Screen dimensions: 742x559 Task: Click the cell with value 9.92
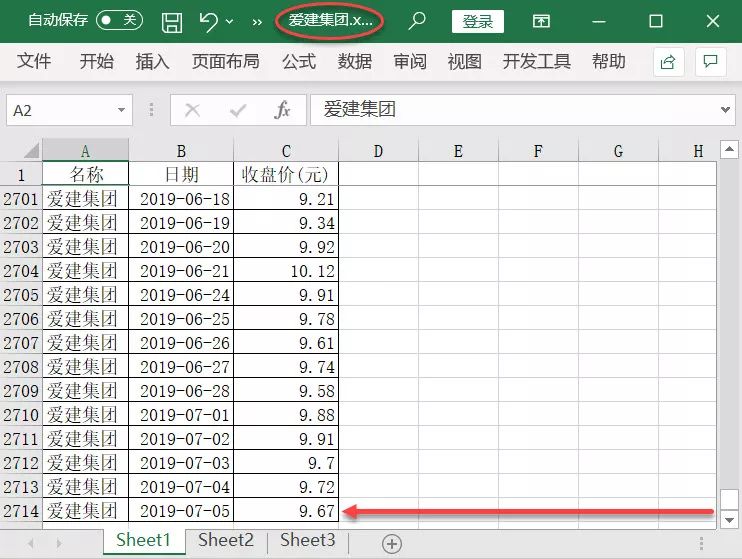coord(286,247)
